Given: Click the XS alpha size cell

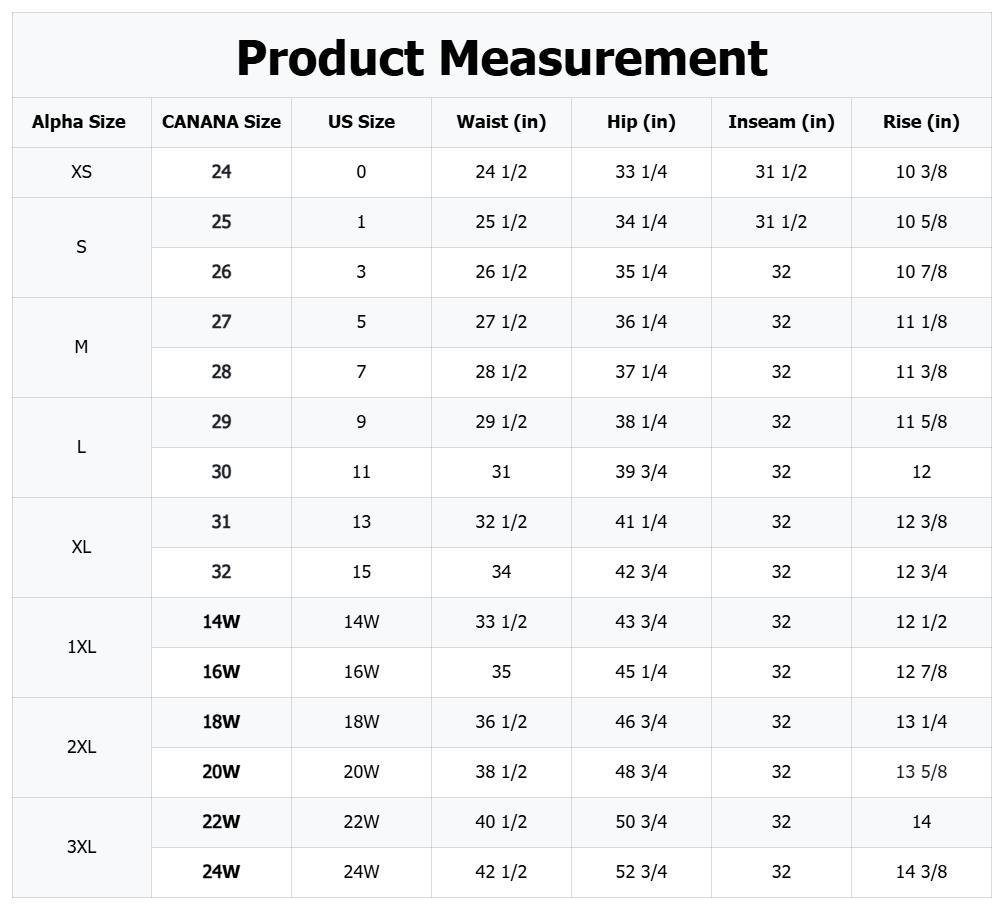Looking at the screenshot, I should [81, 172].
